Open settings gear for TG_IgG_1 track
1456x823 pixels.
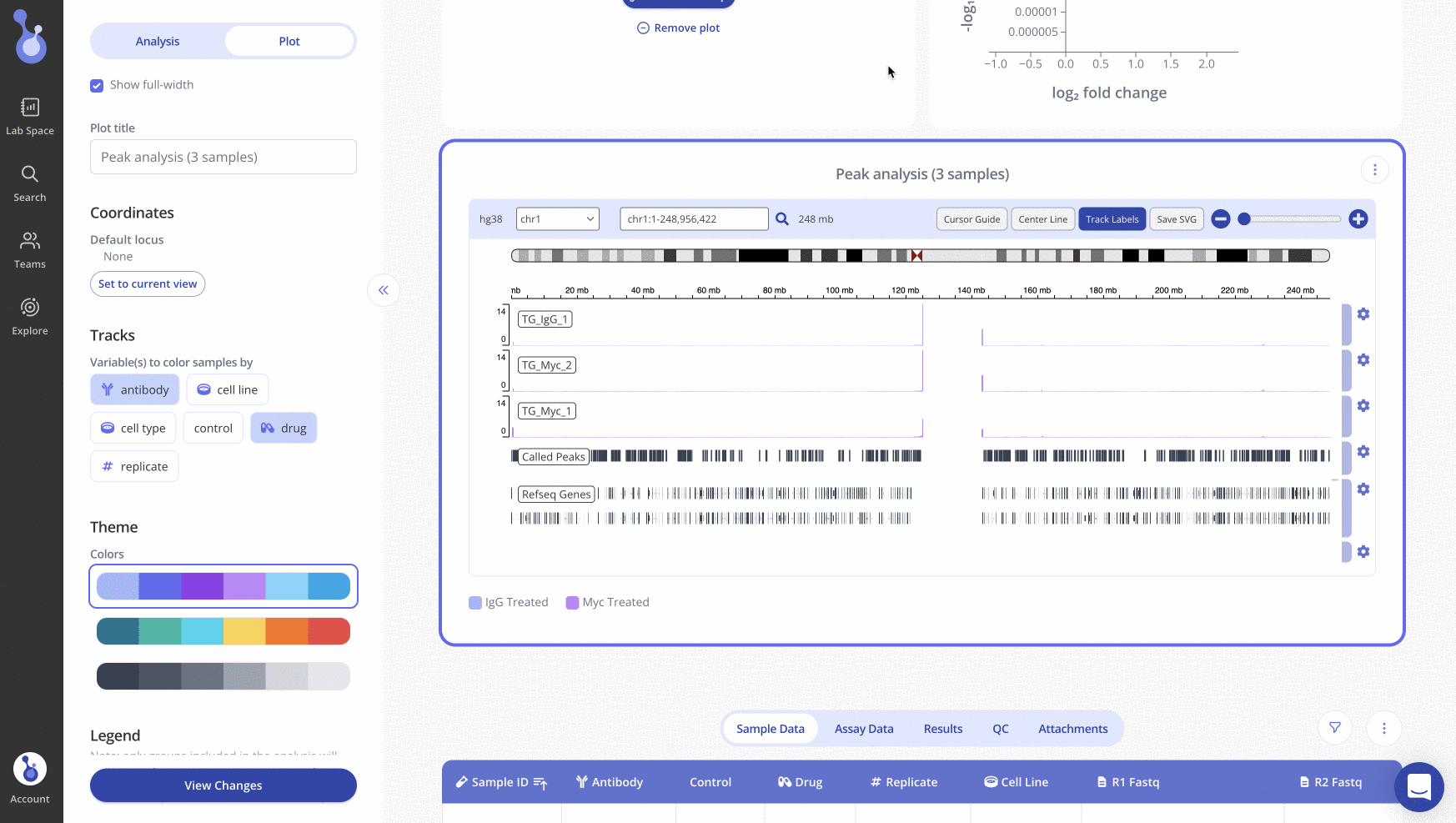click(1363, 314)
